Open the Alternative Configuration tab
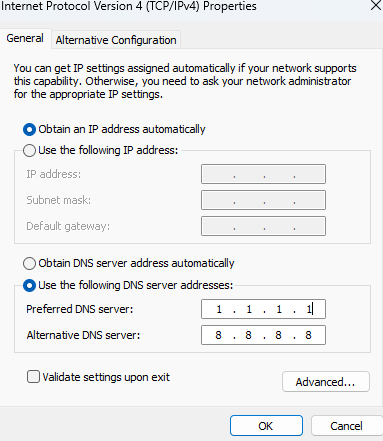Viewport: 383px width, 441px height. click(116, 40)
